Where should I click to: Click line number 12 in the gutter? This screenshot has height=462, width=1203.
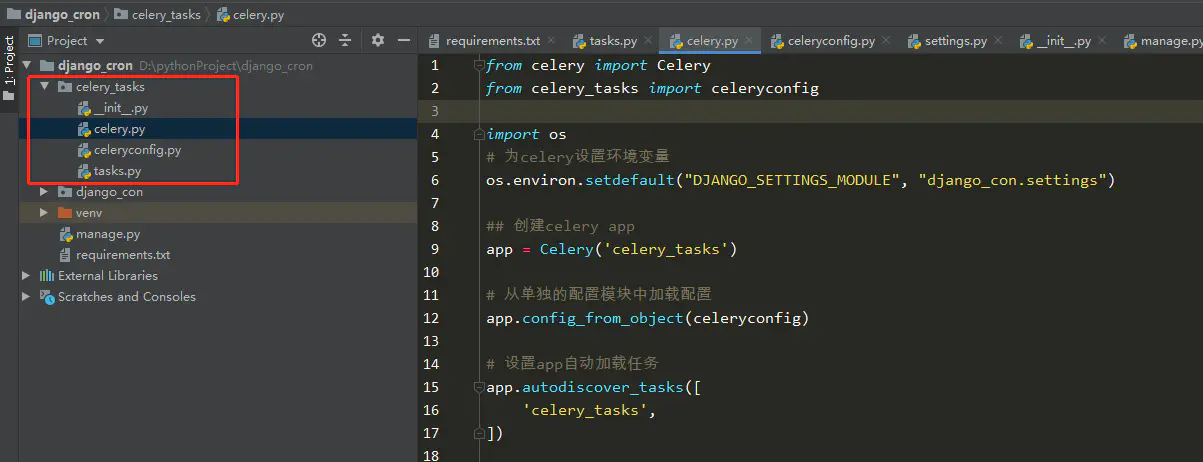431,318
